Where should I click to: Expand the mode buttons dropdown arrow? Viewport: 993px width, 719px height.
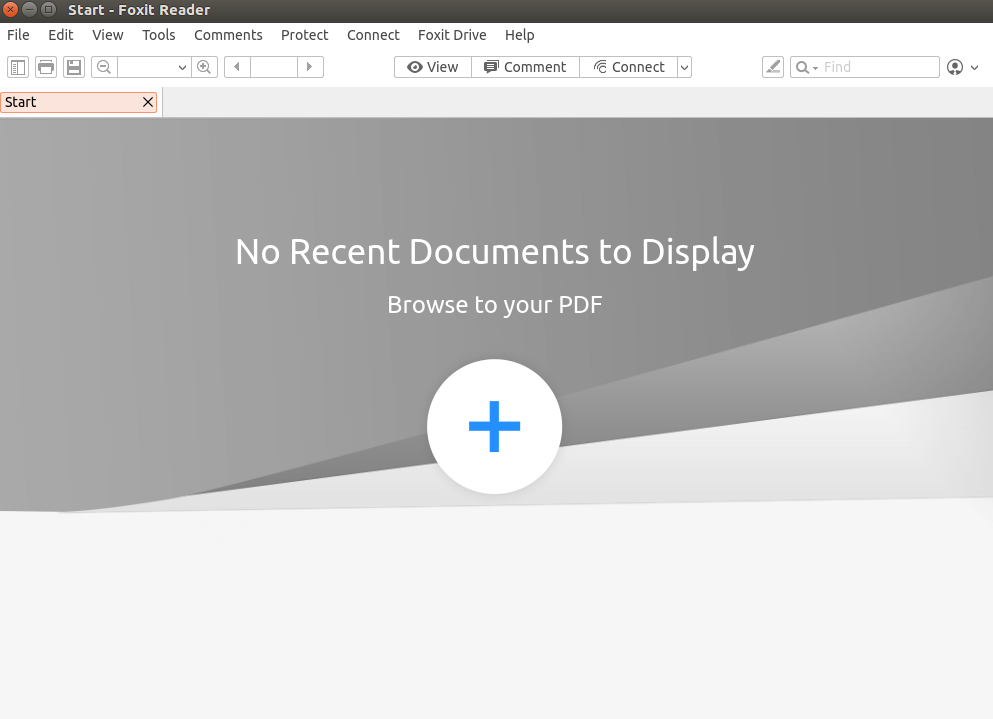pyautogui.click(x=685, y=67)
